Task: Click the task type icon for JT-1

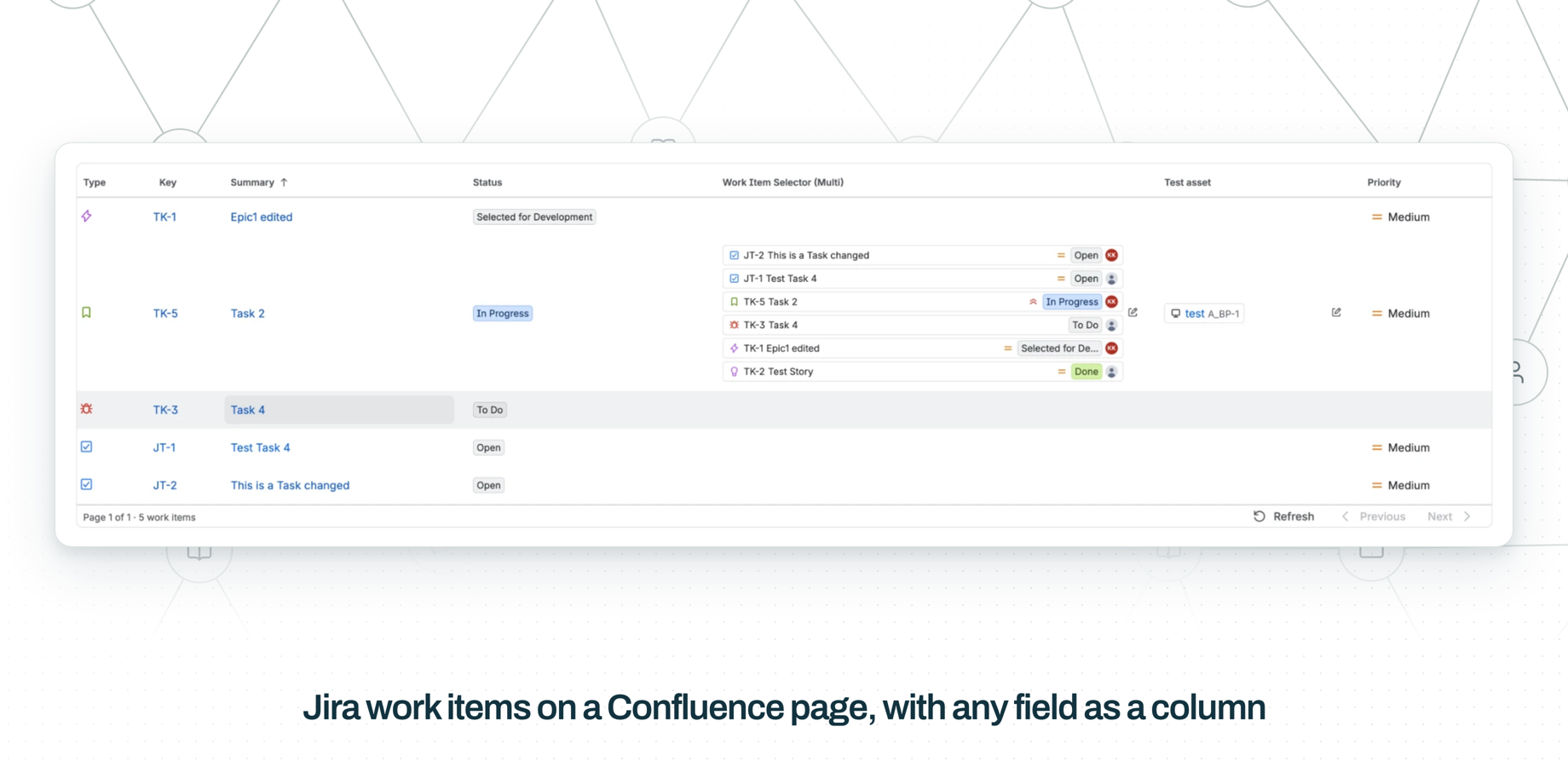Action: coord(87,447)
